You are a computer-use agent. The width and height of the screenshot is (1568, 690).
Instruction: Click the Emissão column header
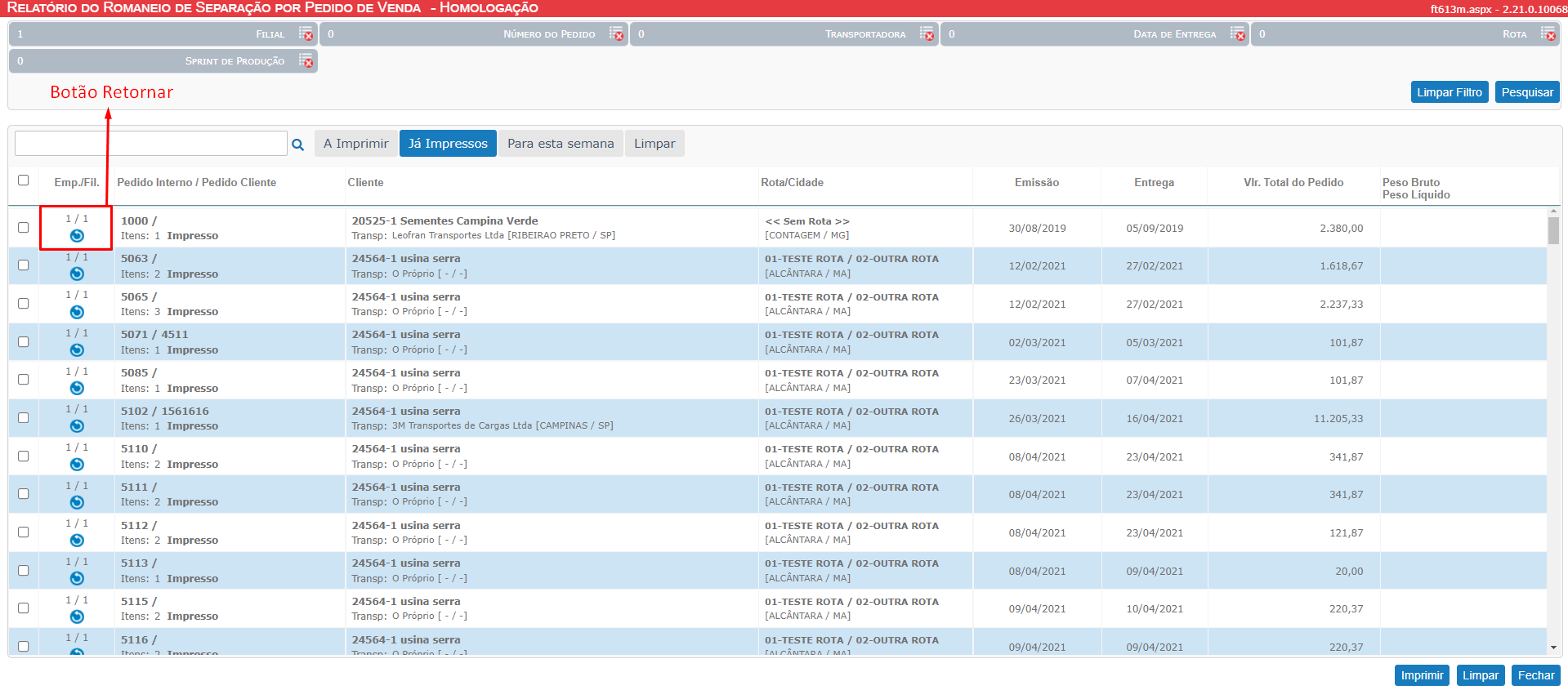click(x=1037, y=183)
